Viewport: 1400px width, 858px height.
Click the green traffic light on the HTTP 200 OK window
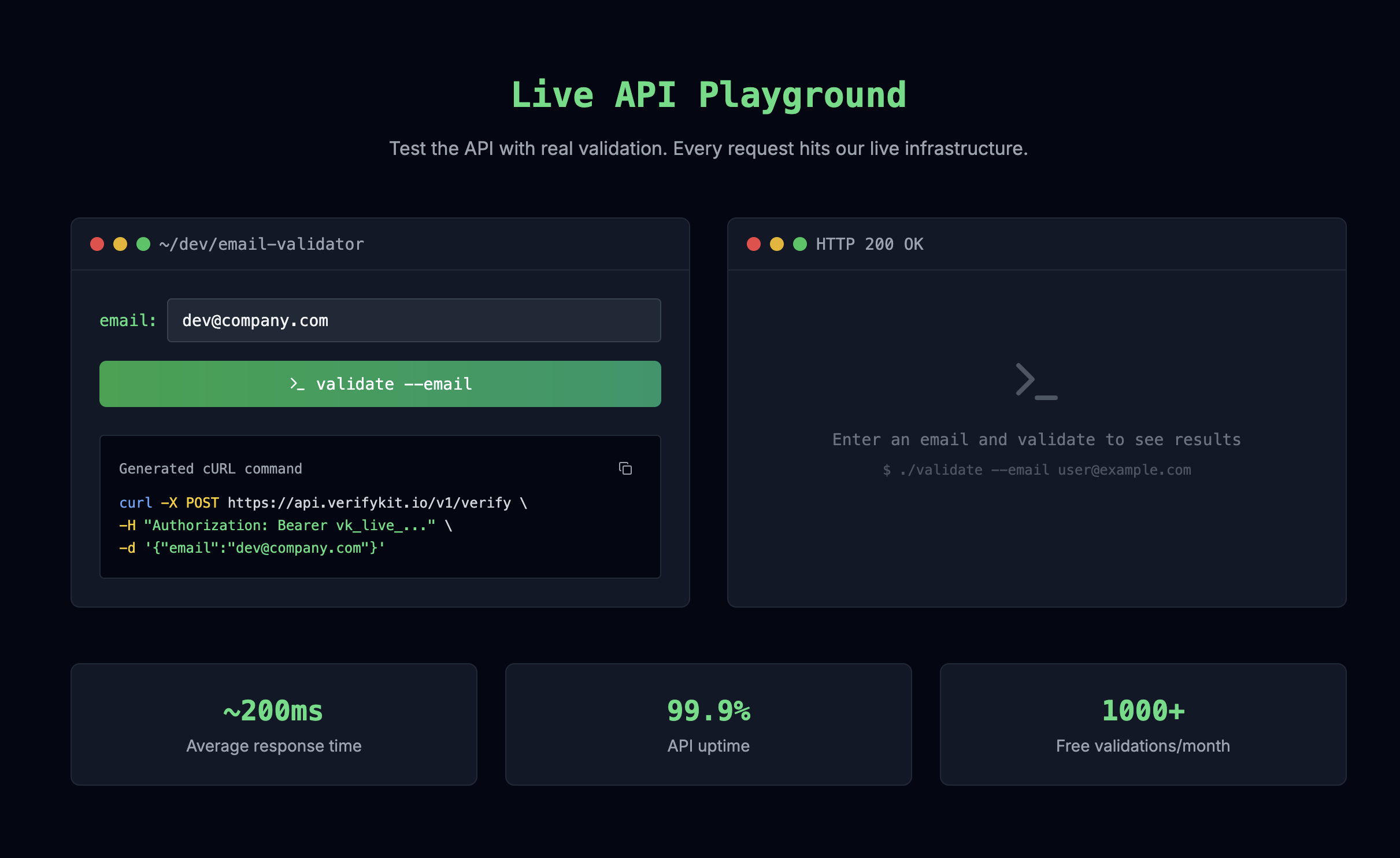[799, 244]
